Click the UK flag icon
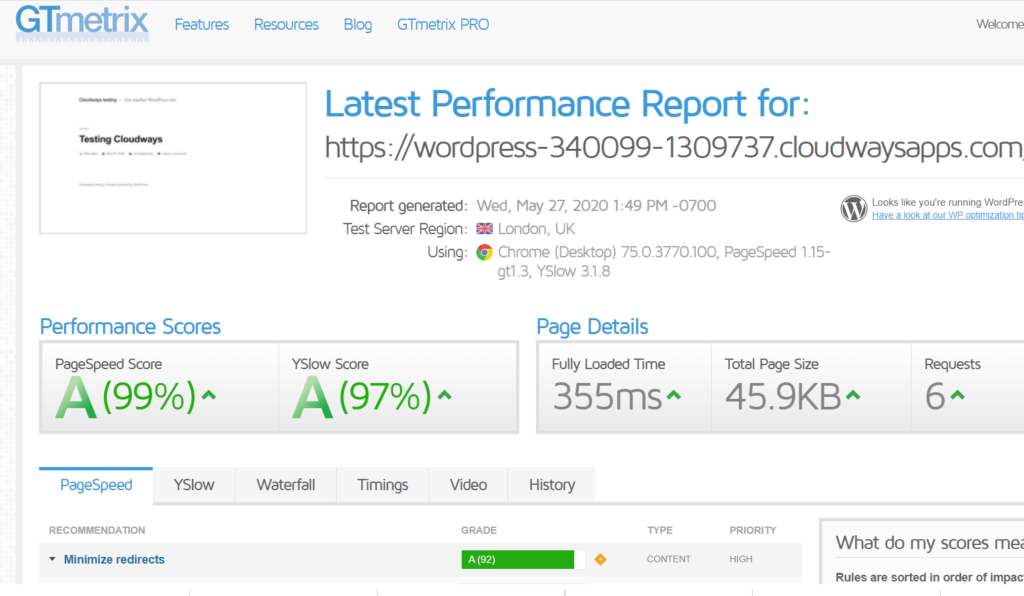The image size is (1024, 596). [x=485, y=229]
